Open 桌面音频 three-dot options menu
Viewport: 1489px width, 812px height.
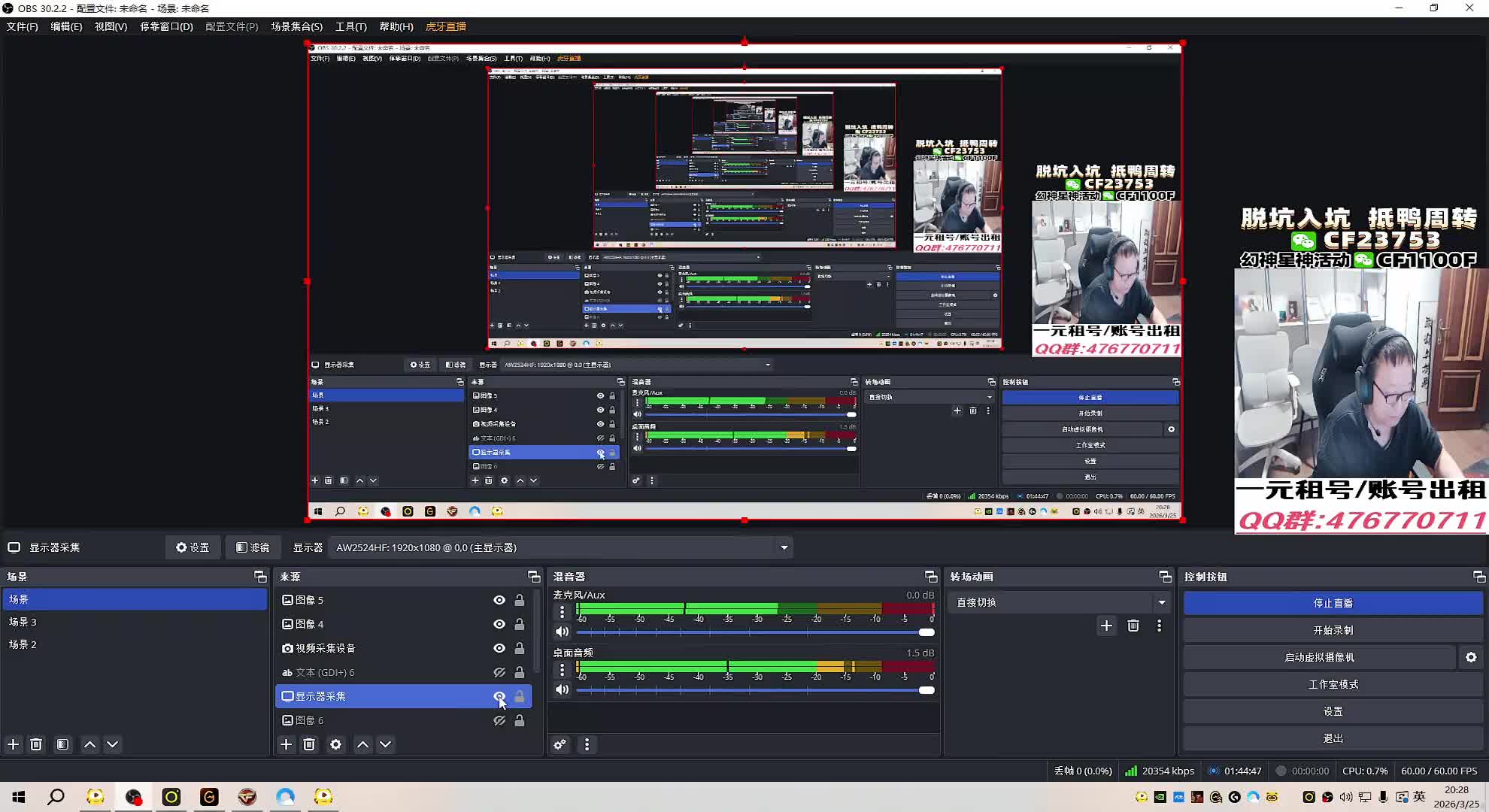(x=562, y=669)
